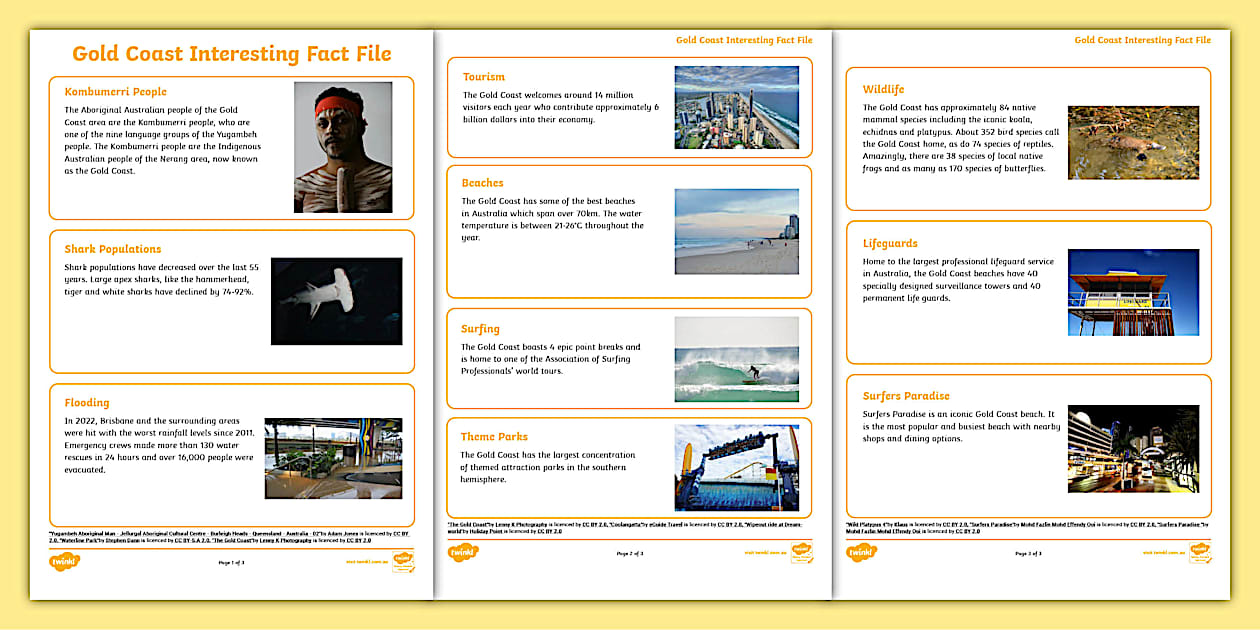Click the 'Kombumerri People' heading
Image resolution: width=1260 pixels, height=630 pixels.
pyautogui.click(x=116, y=92)
